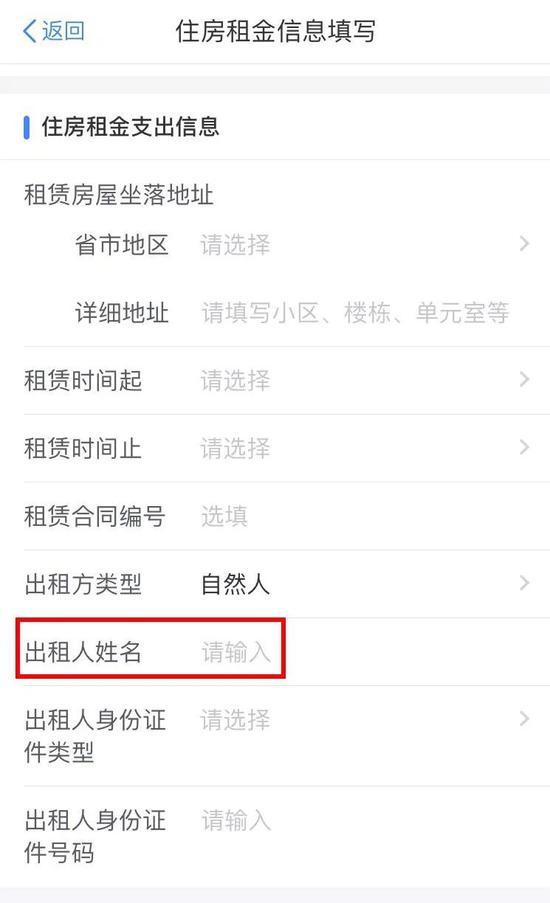Tap 出租人姓名 label text

click(83, 652)
